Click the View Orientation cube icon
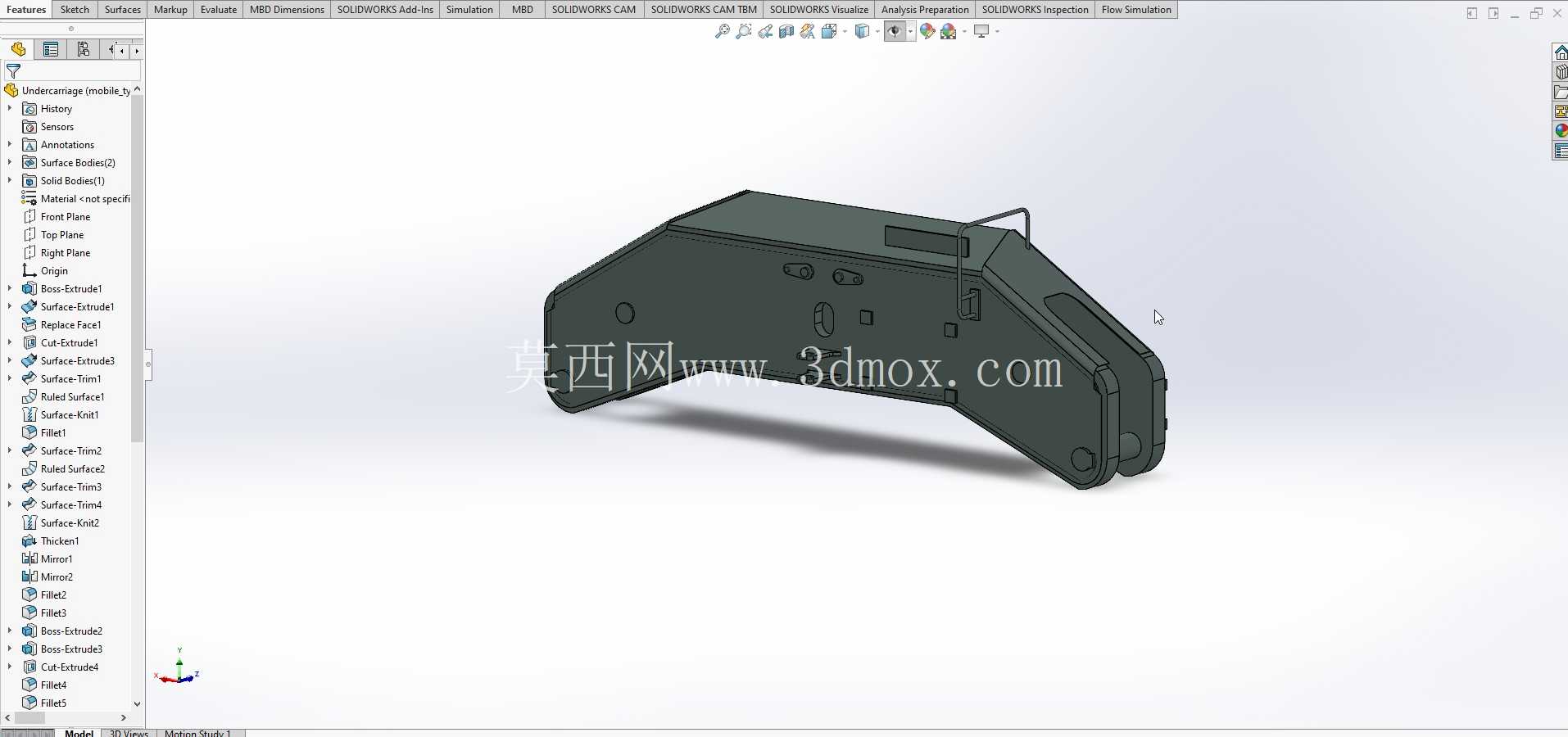The image size is (1568, 737). [x=829, y=31]
